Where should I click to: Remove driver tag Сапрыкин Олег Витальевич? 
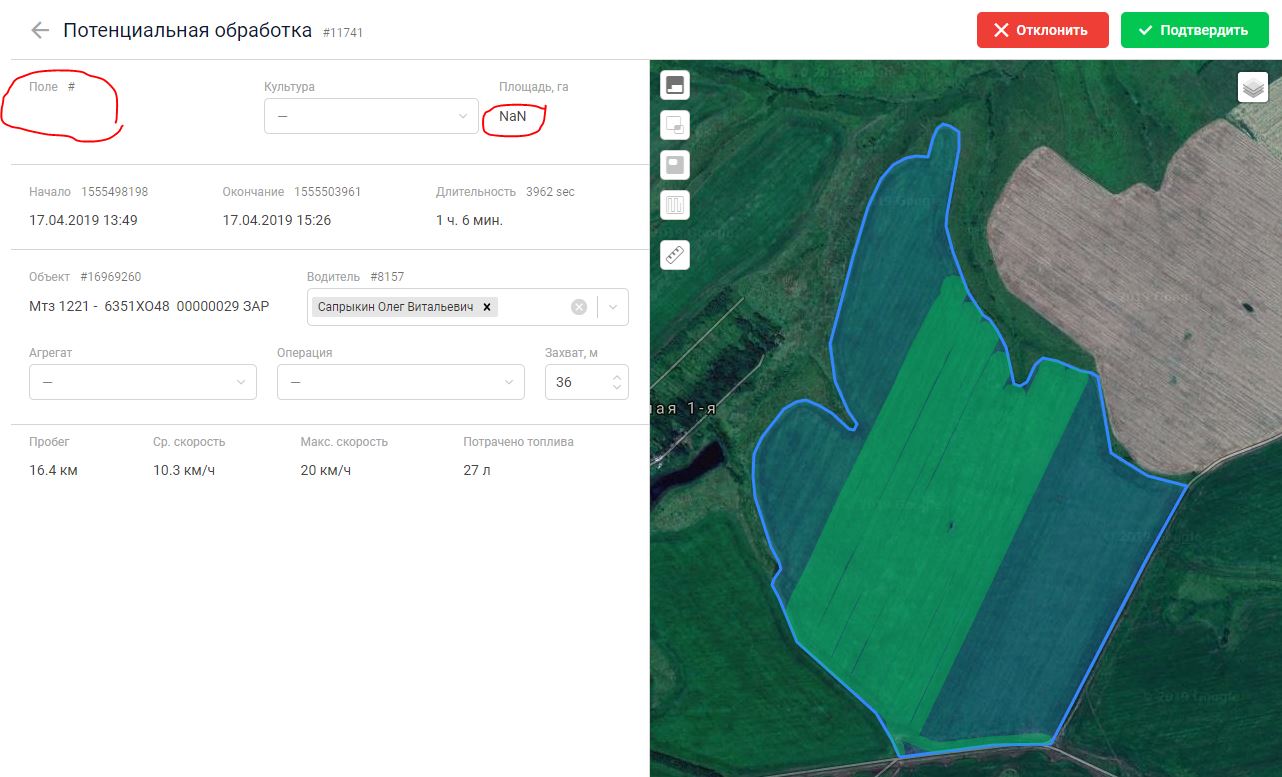tap(487, 307)
